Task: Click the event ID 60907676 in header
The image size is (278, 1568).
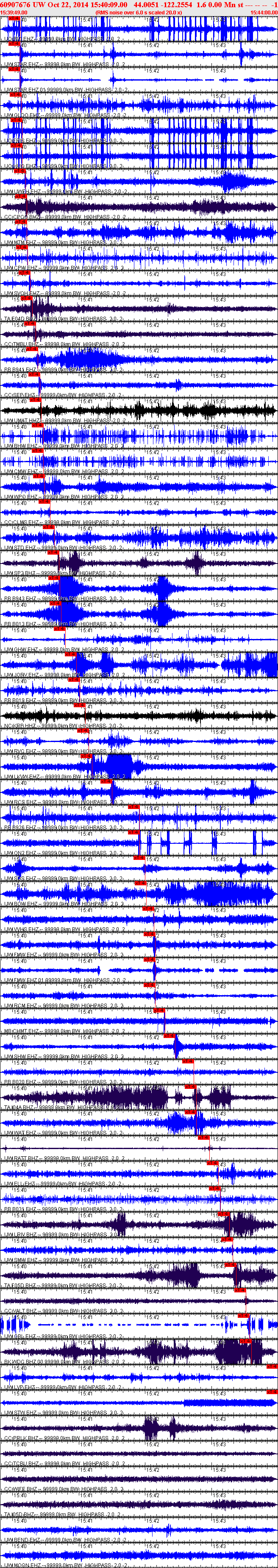Action: click(x=16, y=4)
